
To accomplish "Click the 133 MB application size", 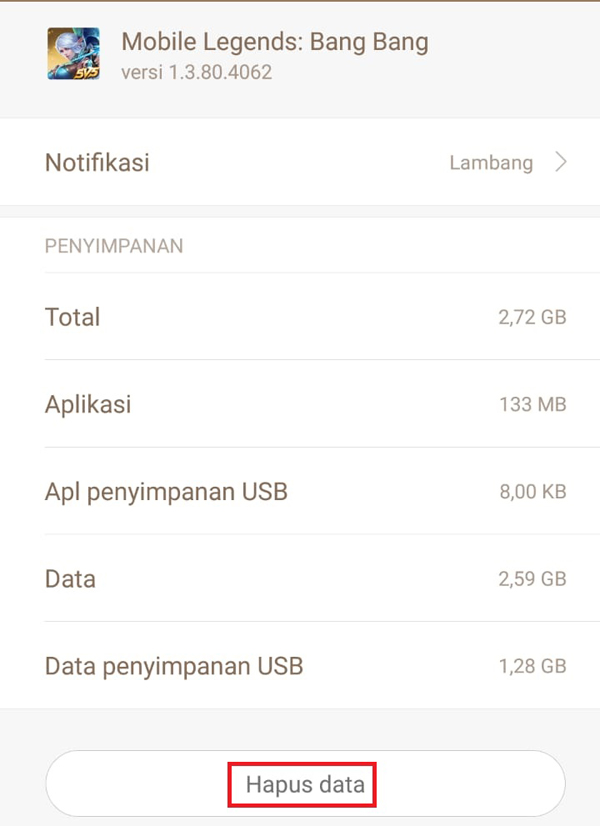I will tap(533, 405).
